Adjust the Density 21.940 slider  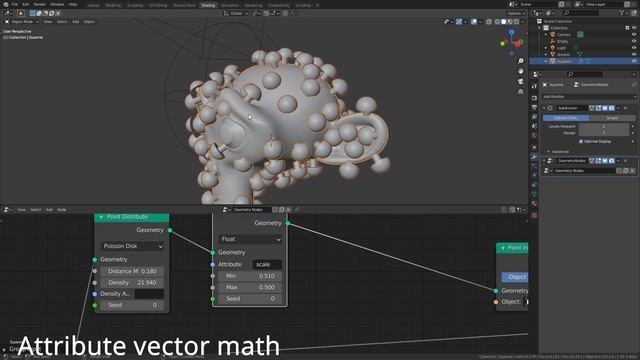click(132, 282)
